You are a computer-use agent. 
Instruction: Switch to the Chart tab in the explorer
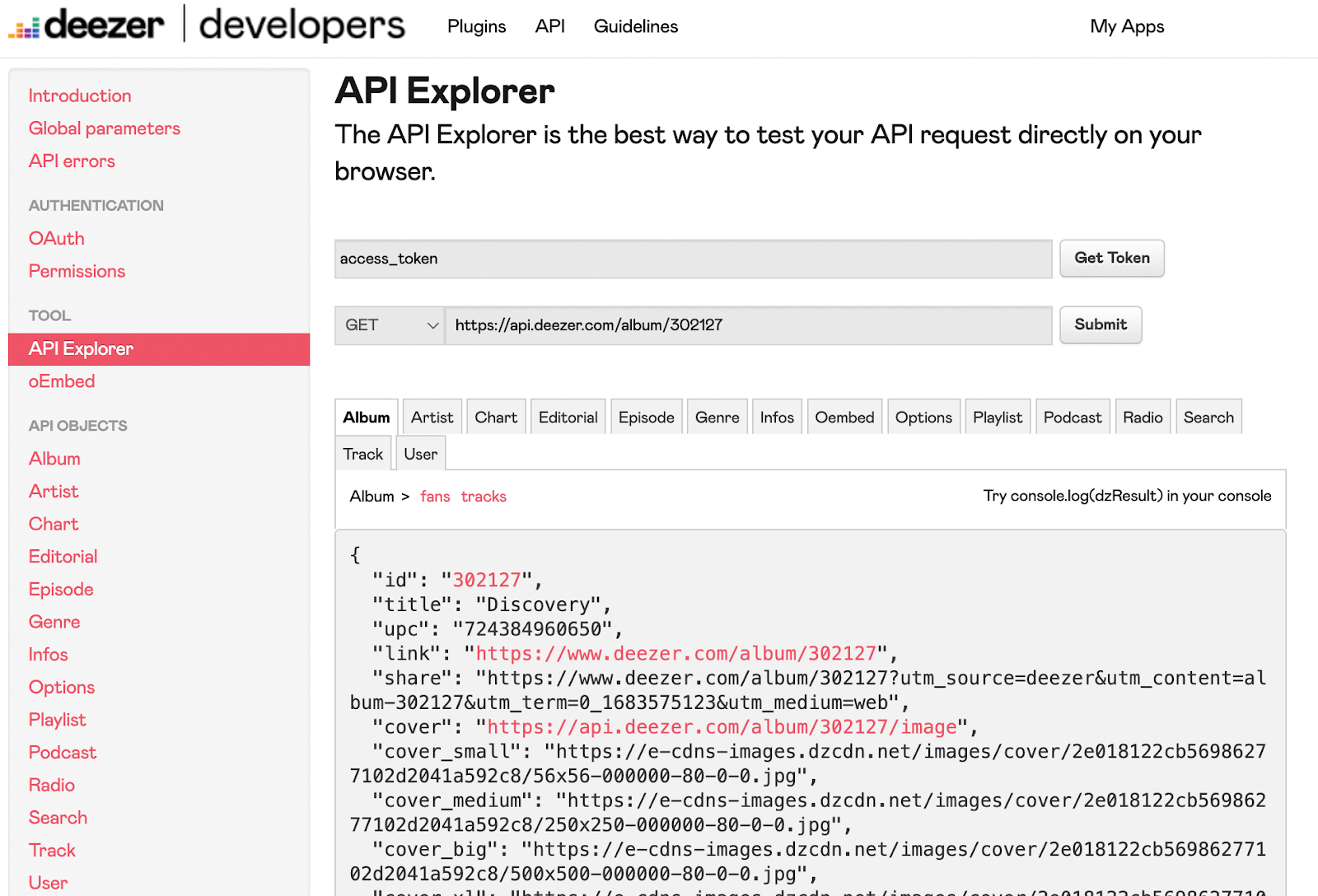[496, 418]
